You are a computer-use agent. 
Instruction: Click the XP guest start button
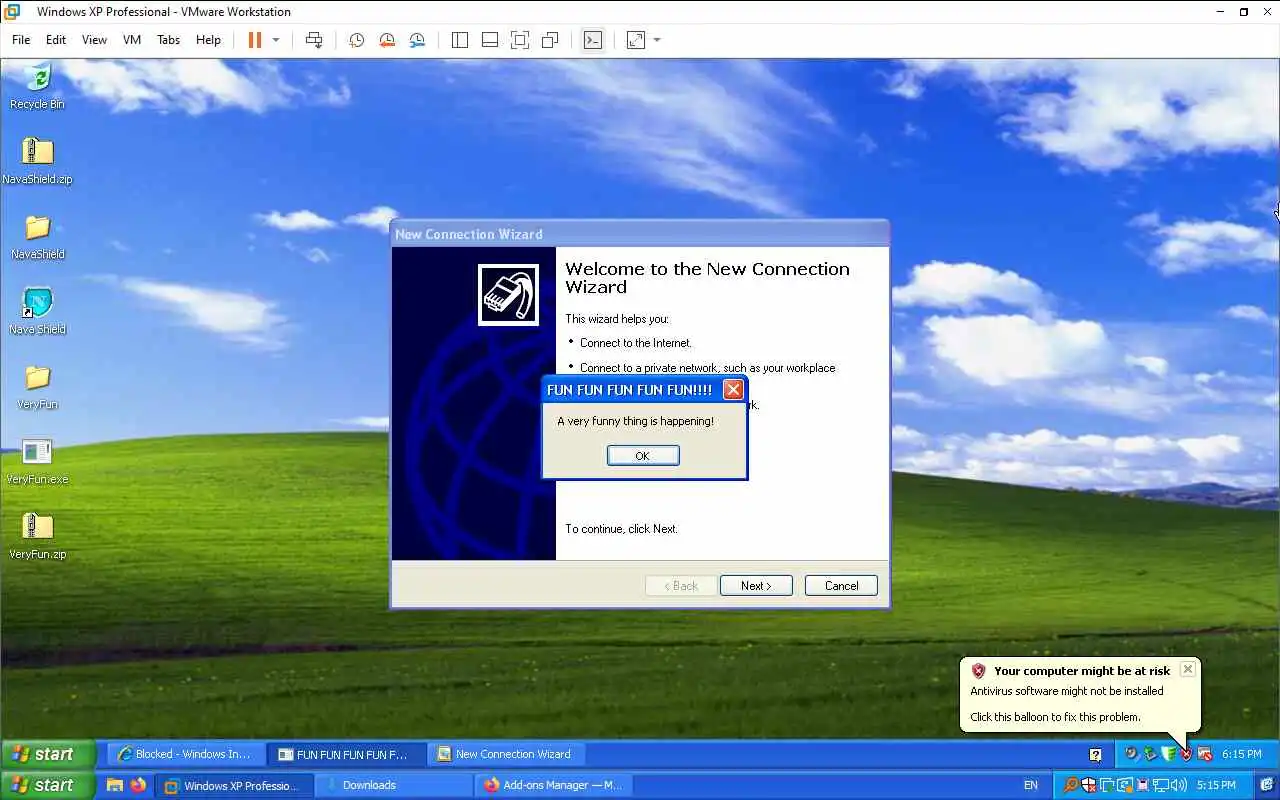[x=48, y=754]
